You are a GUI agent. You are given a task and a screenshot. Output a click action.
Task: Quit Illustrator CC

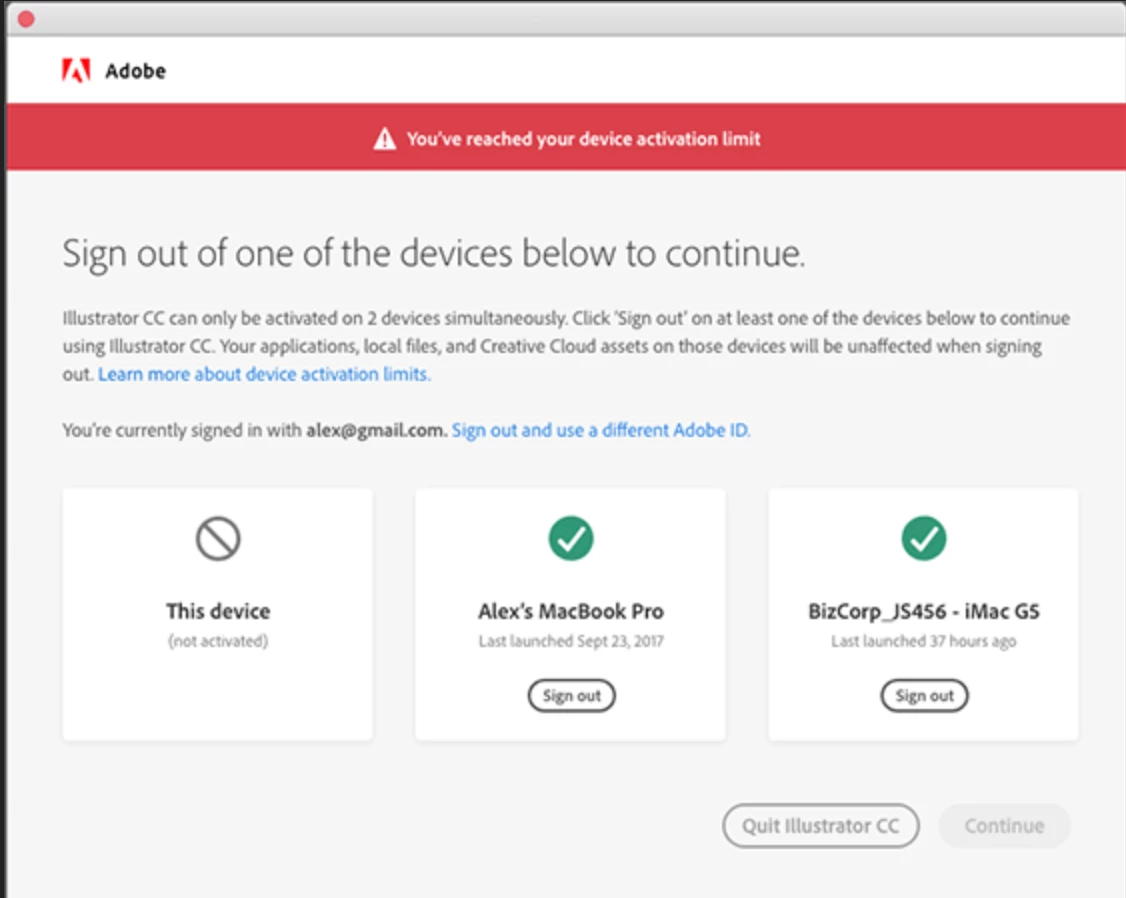point(821,825)
